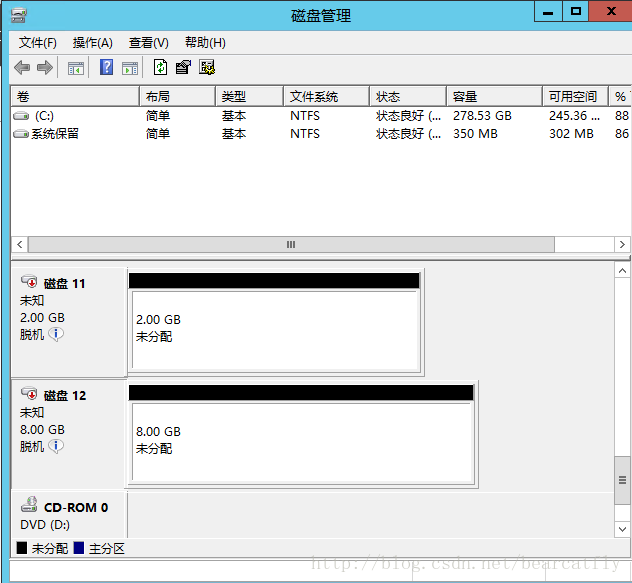
Task: Click the horizontal scrollbar right arrow
Action: (x=622, y=245)
